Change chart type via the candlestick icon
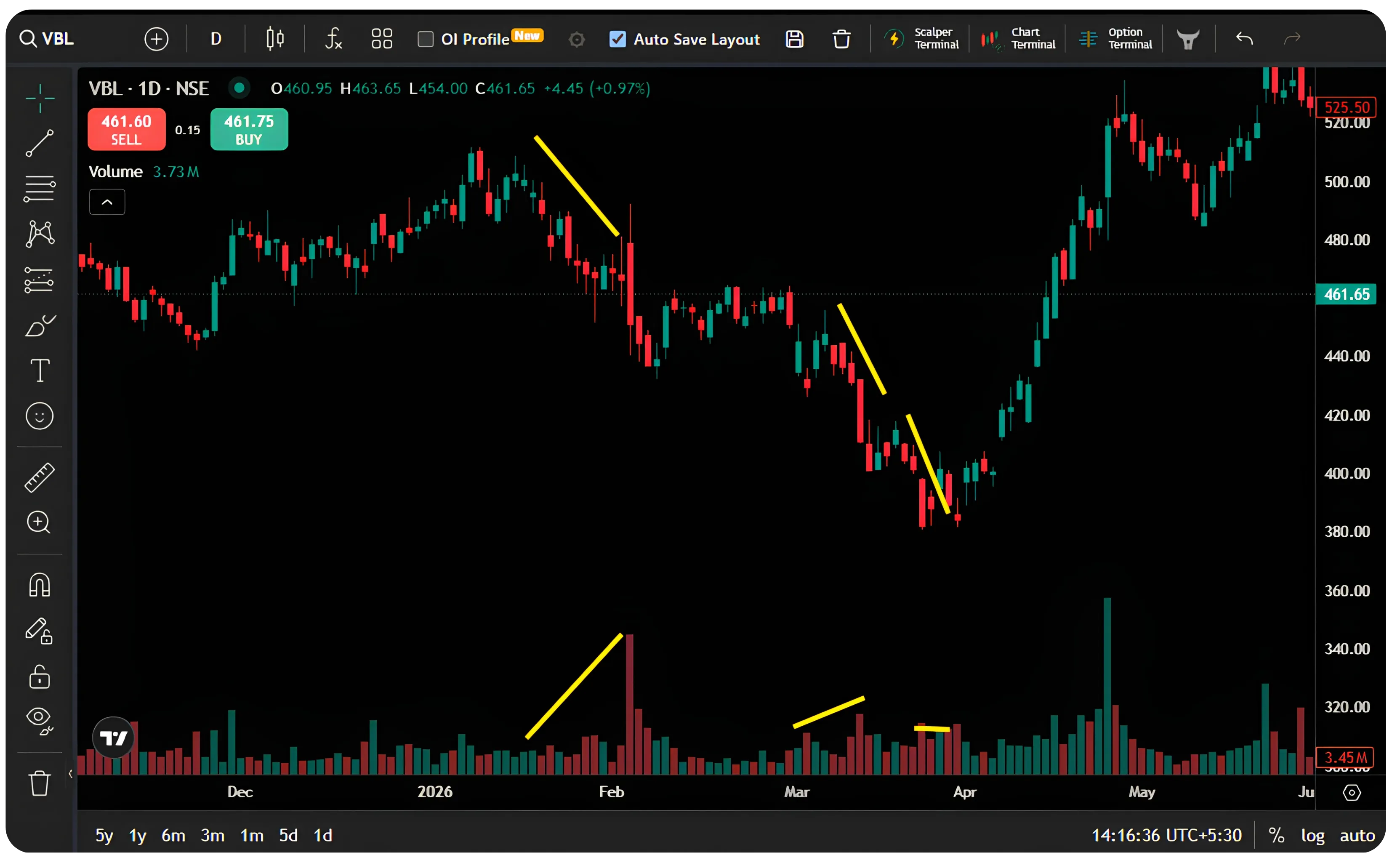Image resolution: width=1400 pixels, height=863 pixels. [275, 39]
